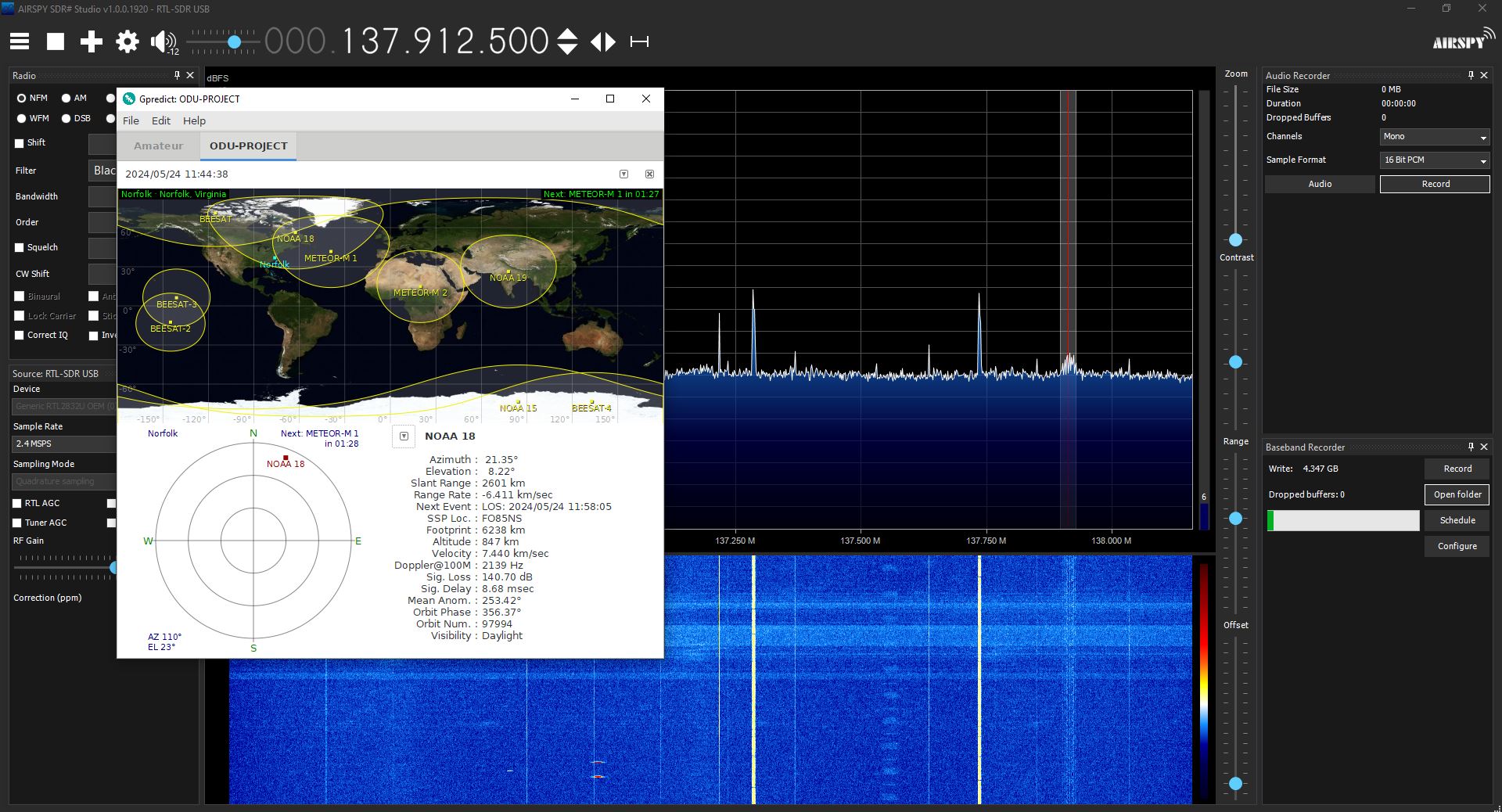The image size is (1502, 812).
Task: Open Gpredict Edit menu
Action: pyautogui.click(x=161, y=120)
